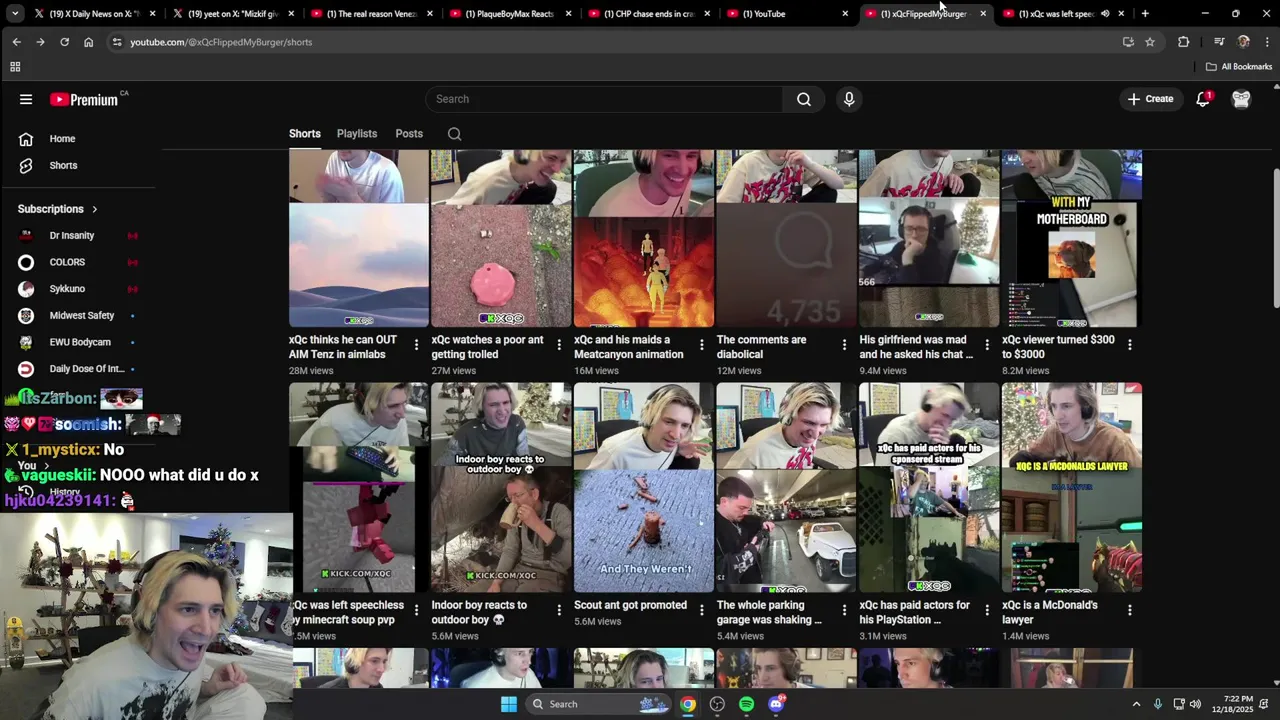Screen dimensions: 1280x720
Task: Open options for The comments are diabolical short
Action: click(844, 345)
